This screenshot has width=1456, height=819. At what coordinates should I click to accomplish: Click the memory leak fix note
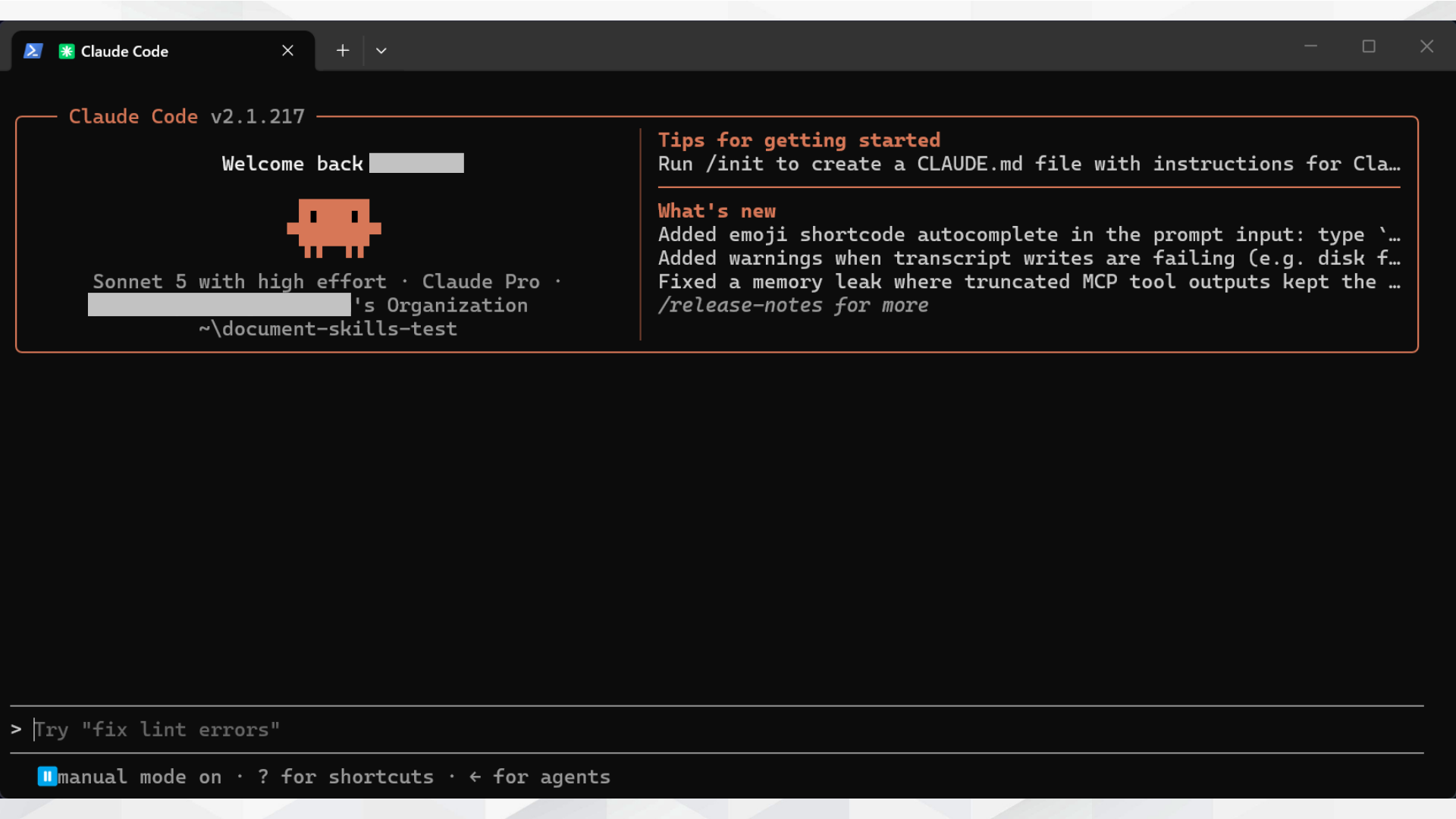(1029, 282)
